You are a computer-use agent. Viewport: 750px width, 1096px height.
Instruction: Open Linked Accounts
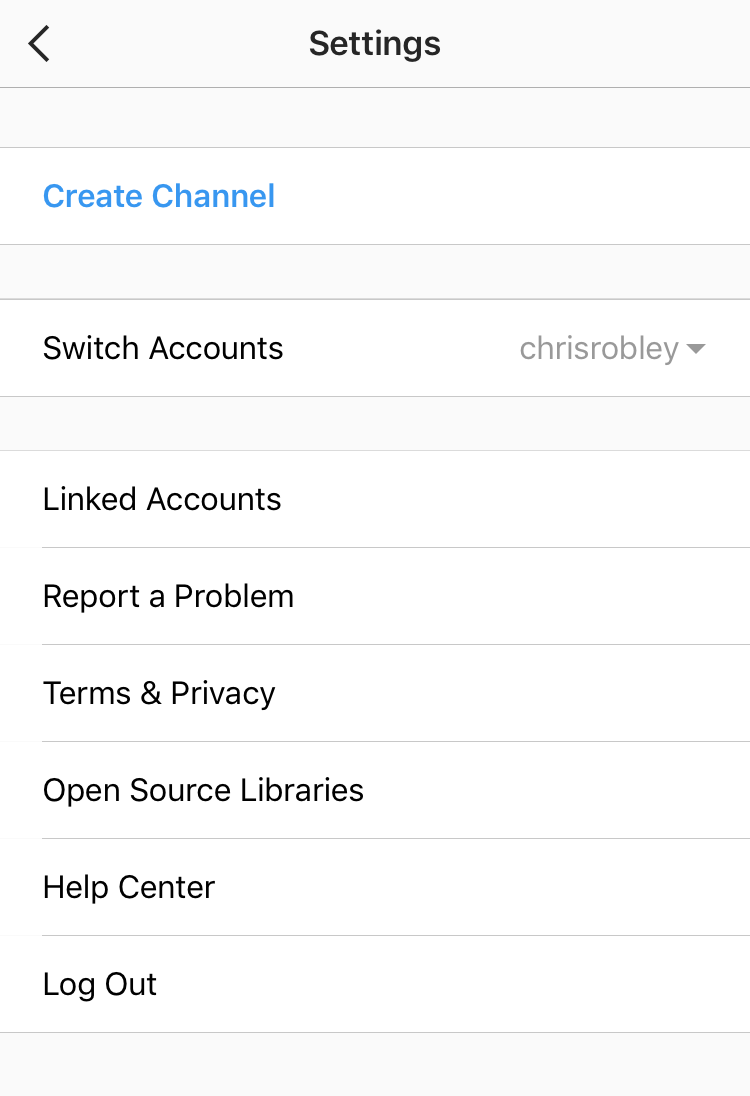pyautogui.click(x=161, y=499)
